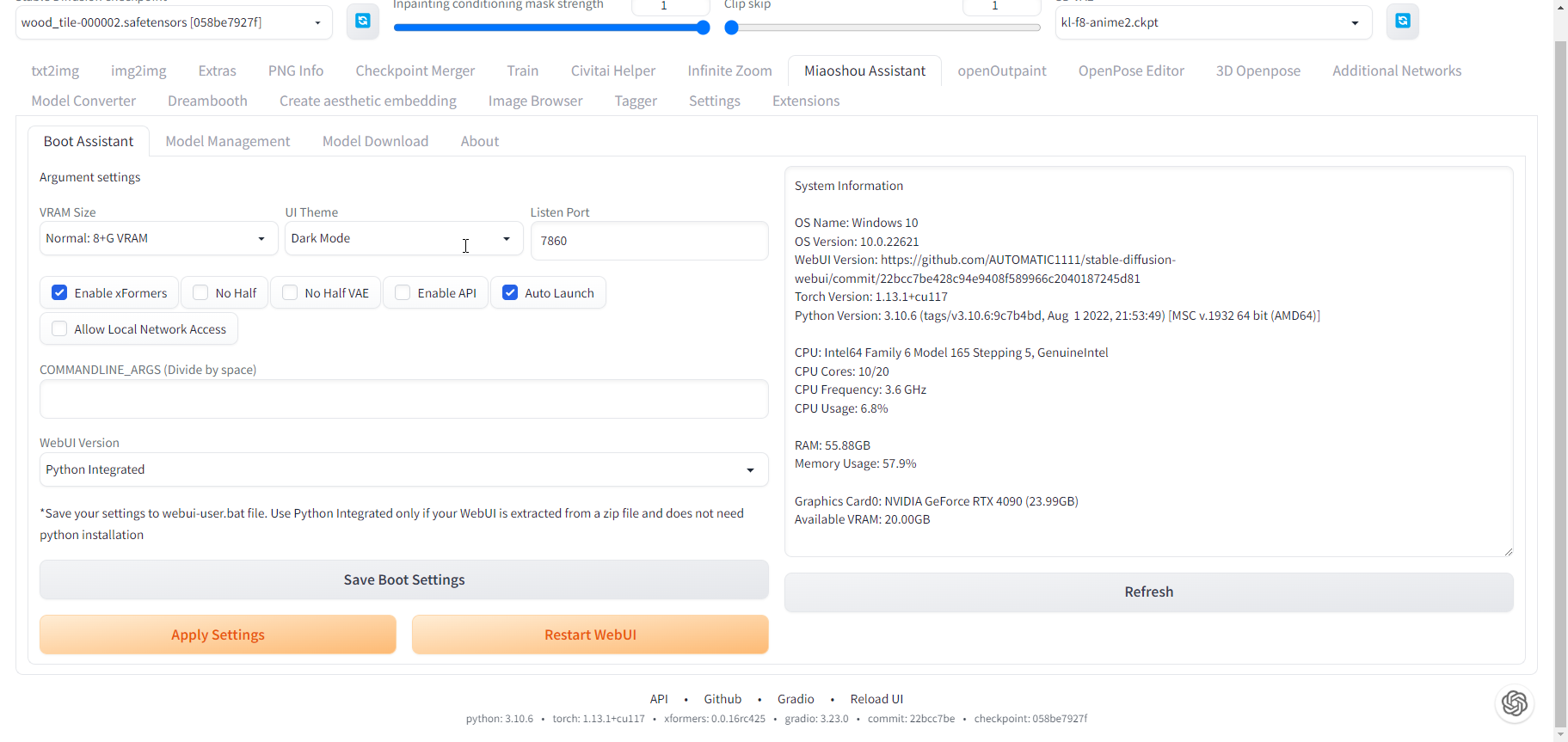Viewport: 1568px width, 742px height.
Task: Click the Apply Settings button
Action: pos(218,635)
